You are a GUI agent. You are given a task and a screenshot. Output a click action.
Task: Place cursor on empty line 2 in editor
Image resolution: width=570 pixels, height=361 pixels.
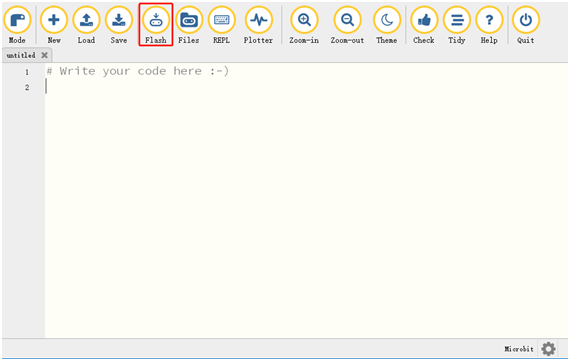click(x=306, y=87)
